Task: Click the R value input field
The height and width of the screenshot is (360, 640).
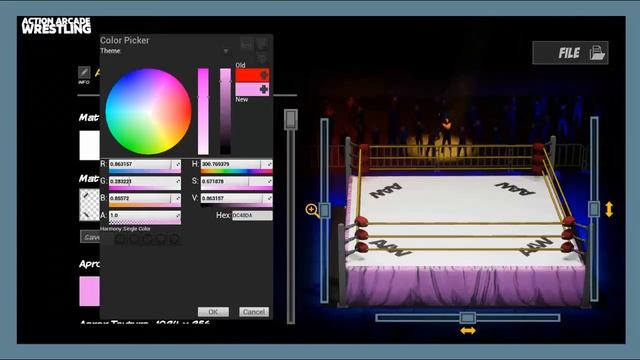Action: [140, 164]
